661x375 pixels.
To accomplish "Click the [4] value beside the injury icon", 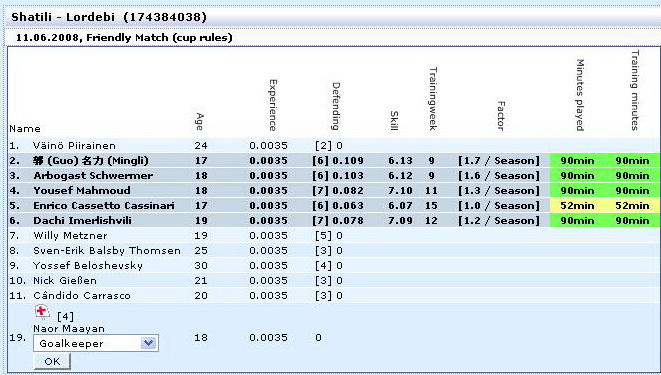I will (x=65, y=316).
